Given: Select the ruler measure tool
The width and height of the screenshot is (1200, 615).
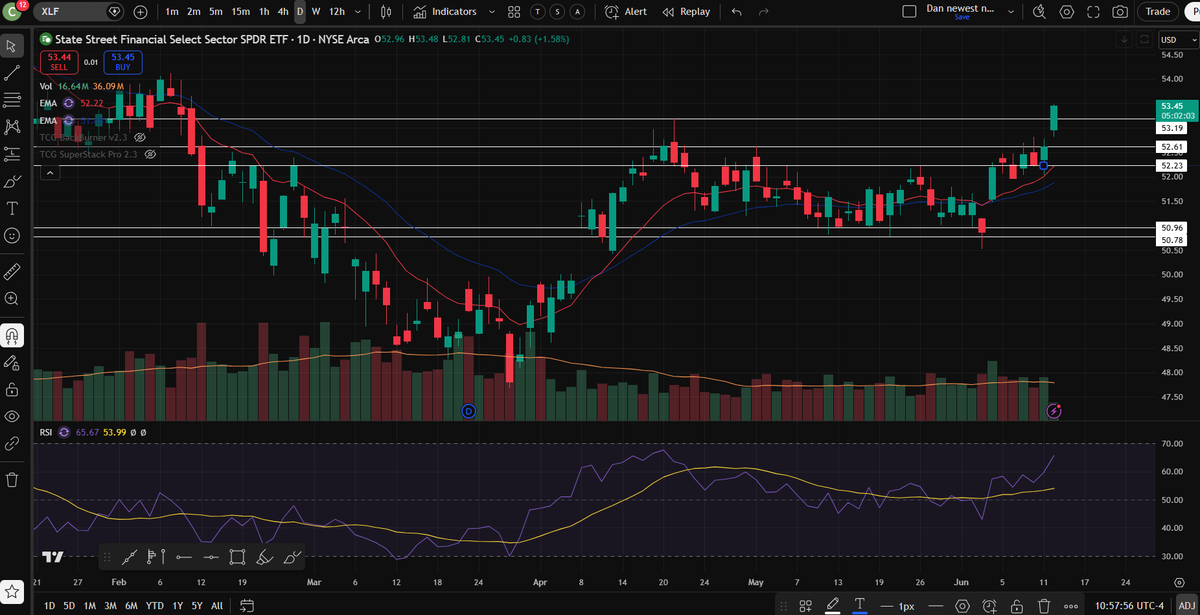Looking at the screenshot, I should click(12, 271).
